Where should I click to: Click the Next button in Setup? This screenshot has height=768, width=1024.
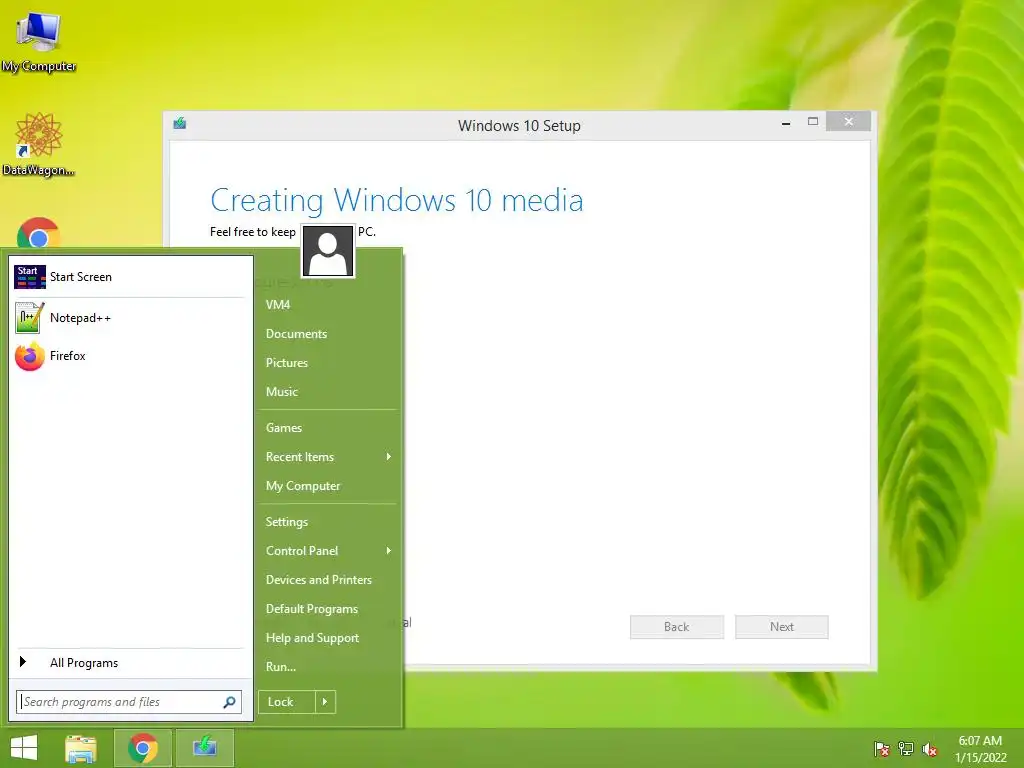782,627
